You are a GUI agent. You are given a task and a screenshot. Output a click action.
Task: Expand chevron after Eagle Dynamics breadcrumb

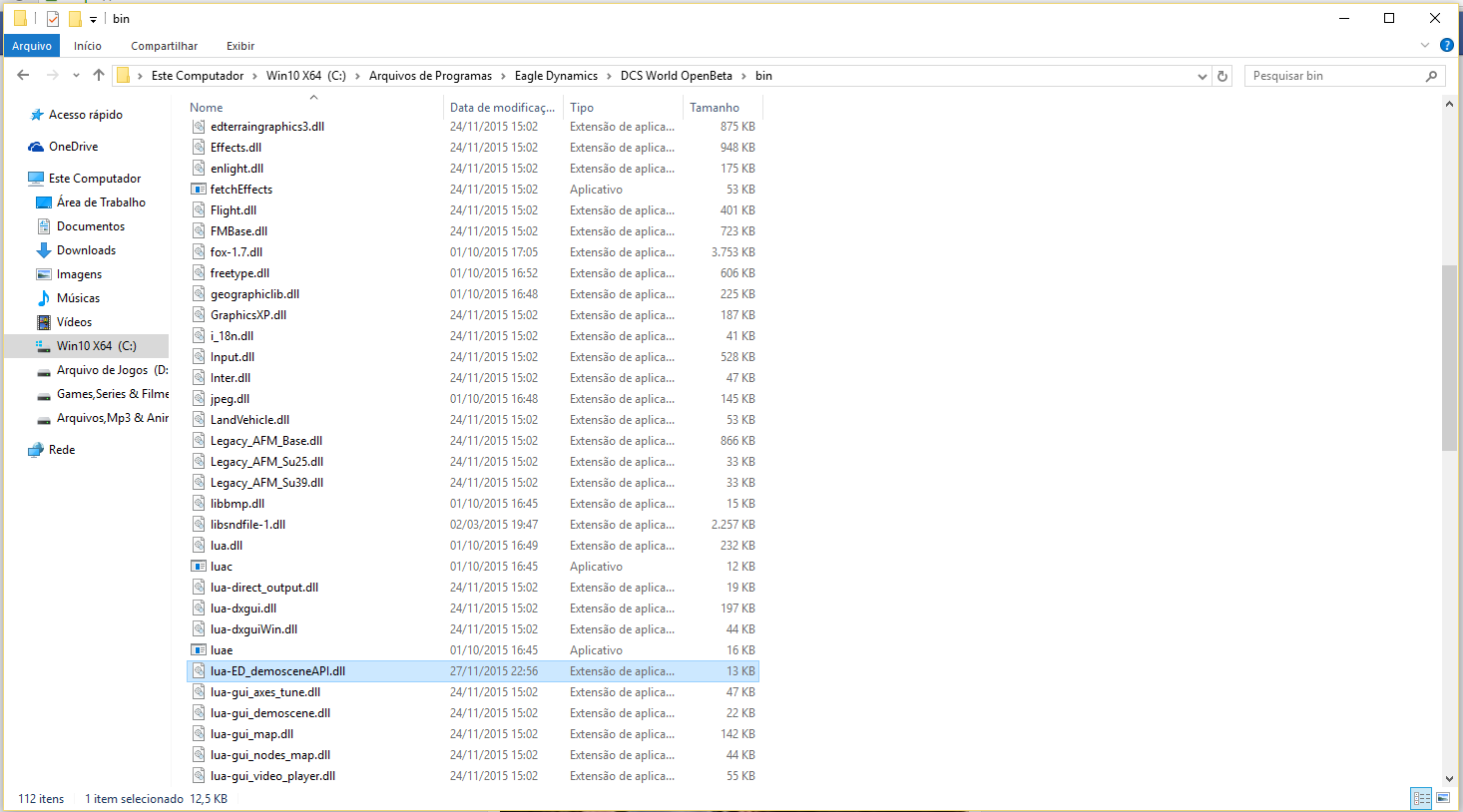click(x=609, y=76)
